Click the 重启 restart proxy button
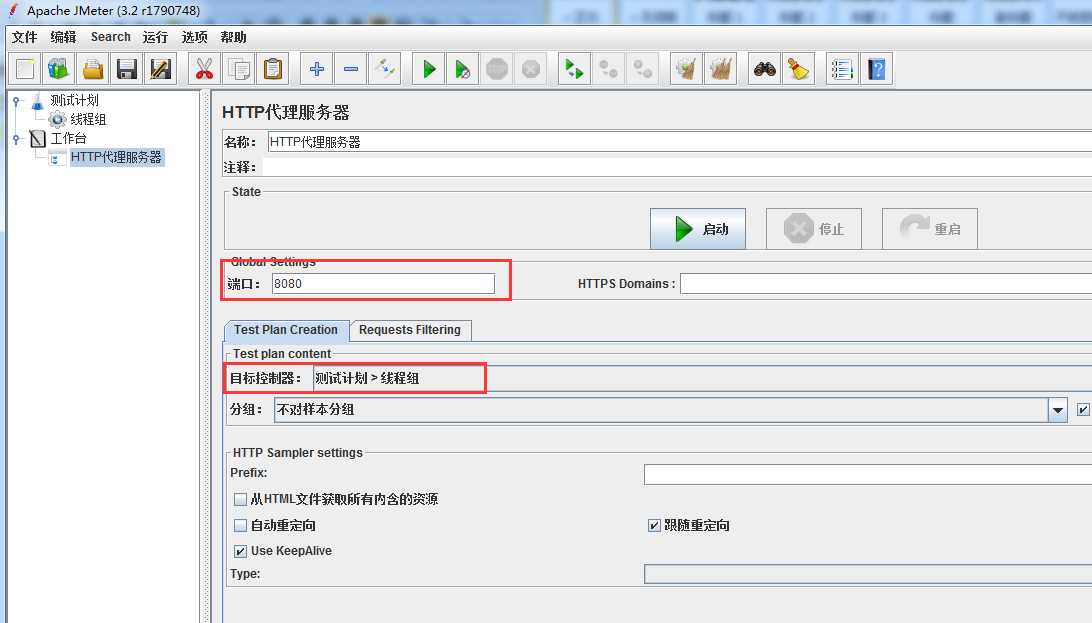This screenshot has width=1092, height=623. (930, 228)
